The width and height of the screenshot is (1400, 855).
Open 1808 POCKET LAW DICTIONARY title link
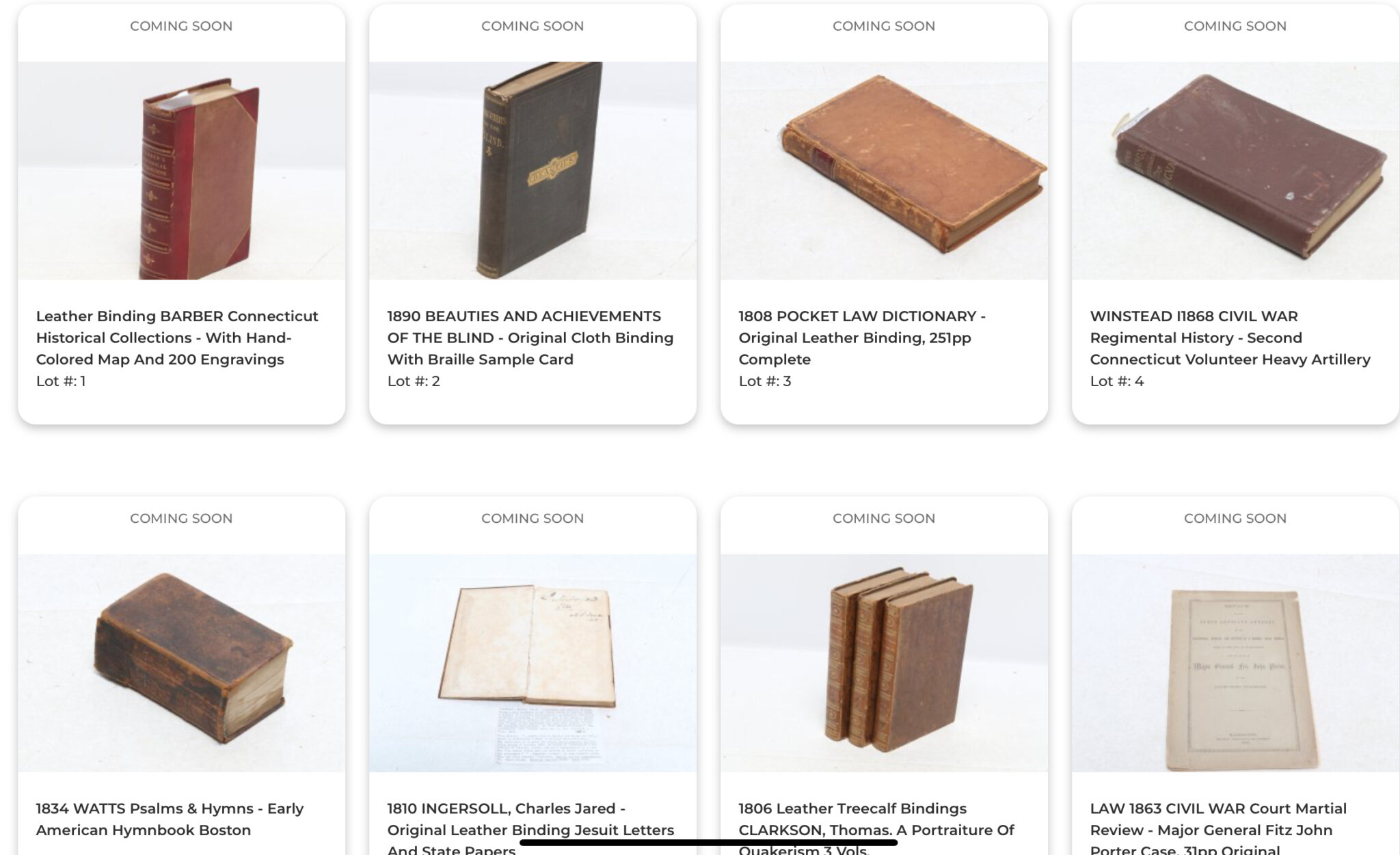(x=862, y=338)
